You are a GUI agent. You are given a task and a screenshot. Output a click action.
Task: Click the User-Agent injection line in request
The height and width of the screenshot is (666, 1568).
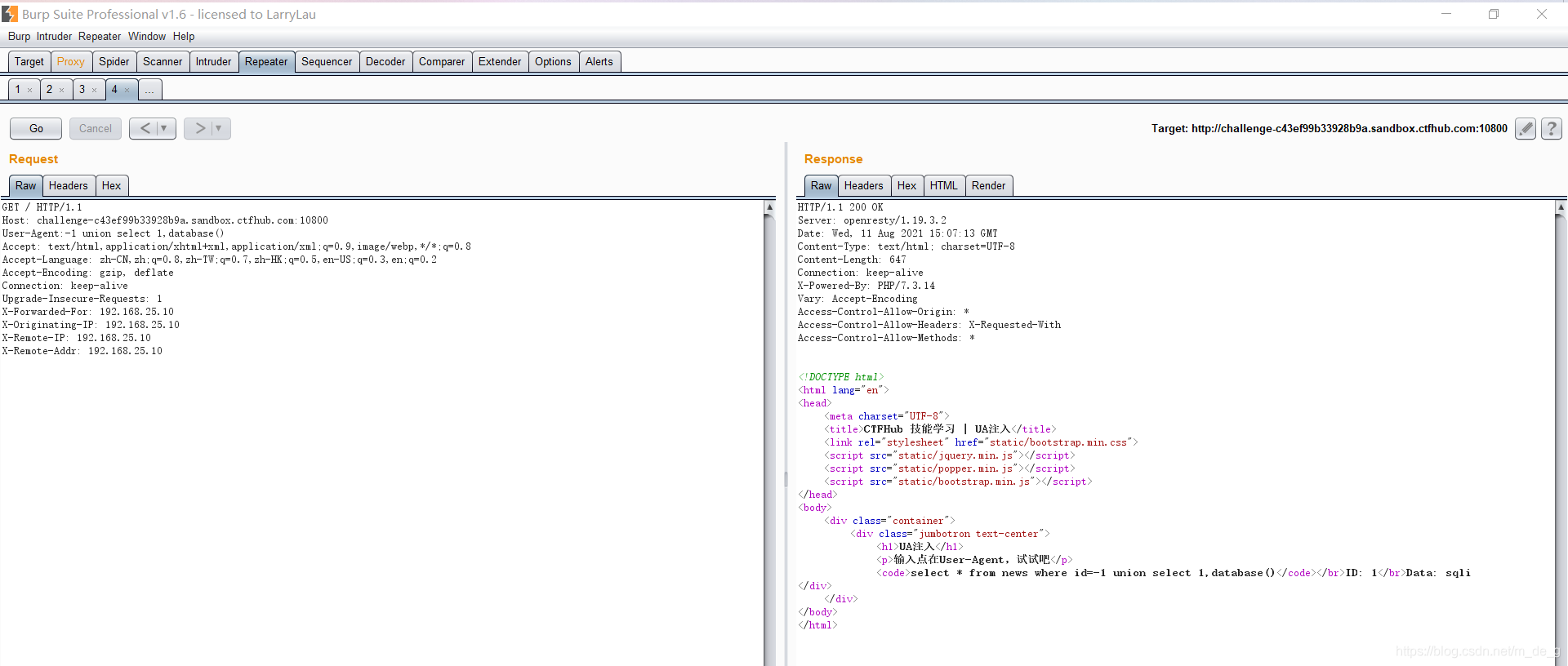(114, 233)
